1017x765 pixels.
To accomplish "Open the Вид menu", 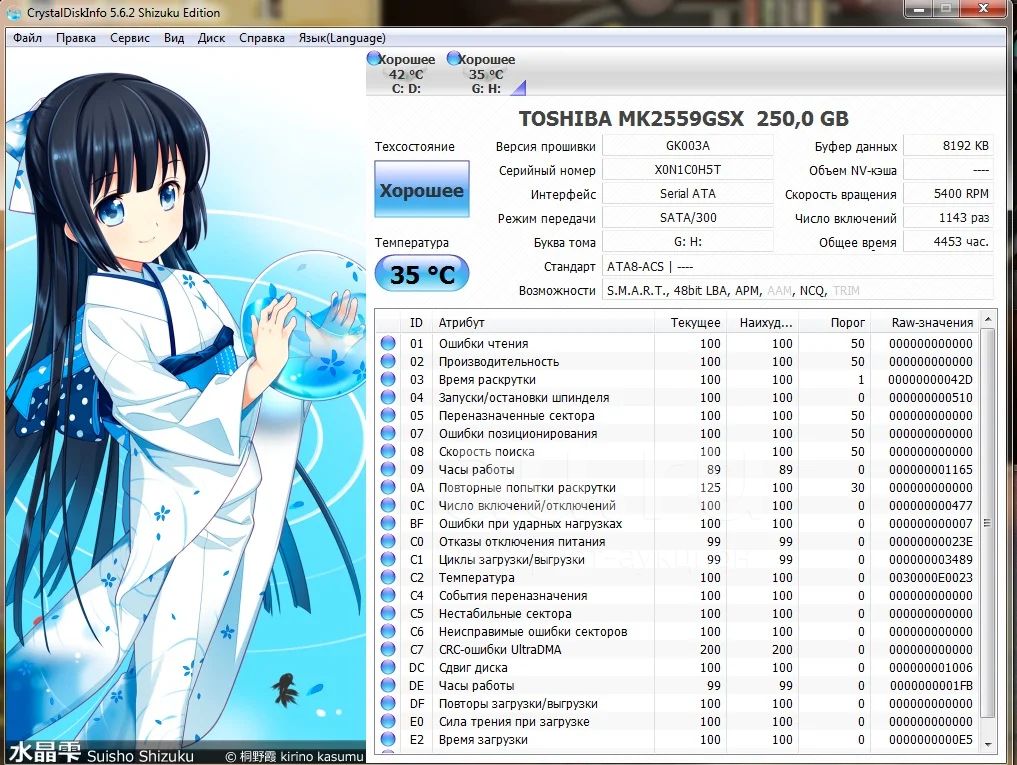I will pyautogui.click(x=174, y=38).
